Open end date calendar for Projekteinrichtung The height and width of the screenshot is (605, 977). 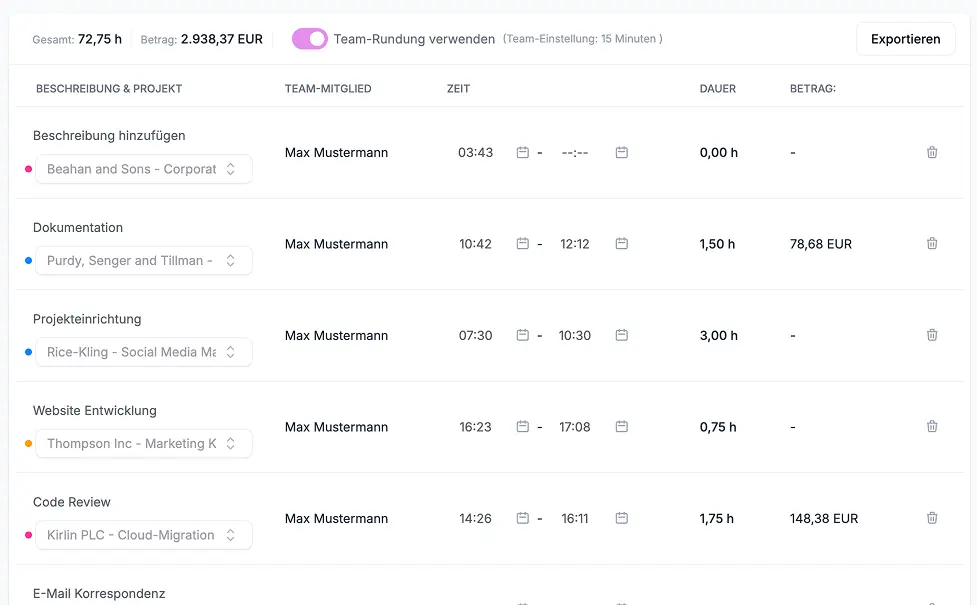tap(621, 335)
